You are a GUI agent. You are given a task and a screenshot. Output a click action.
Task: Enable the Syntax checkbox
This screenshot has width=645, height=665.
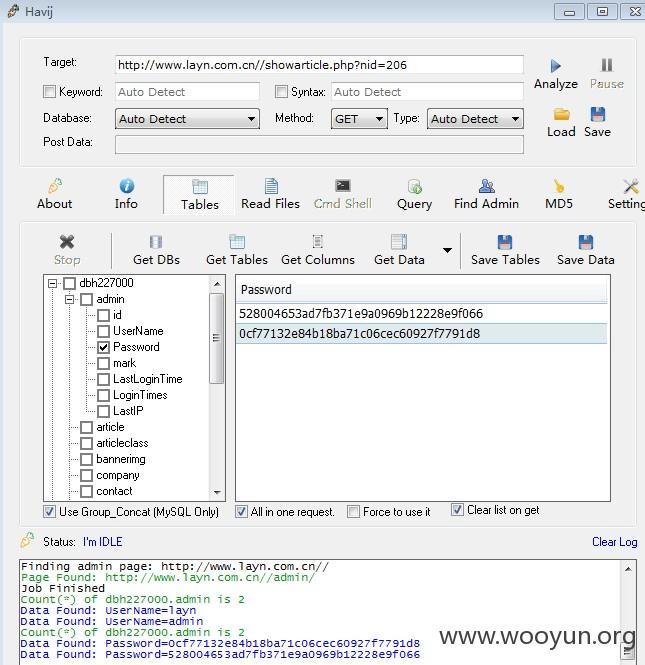(x=281, y=92)
